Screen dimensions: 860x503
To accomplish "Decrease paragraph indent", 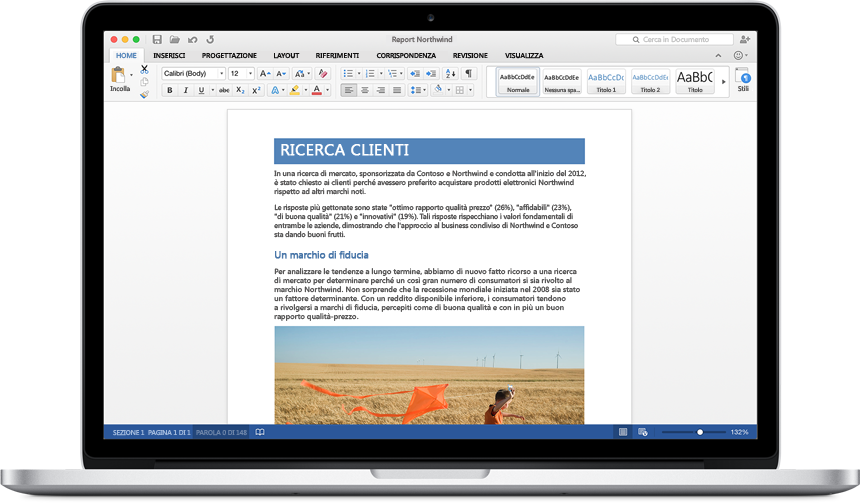I will pyautogui.click(x=415, y=74).
